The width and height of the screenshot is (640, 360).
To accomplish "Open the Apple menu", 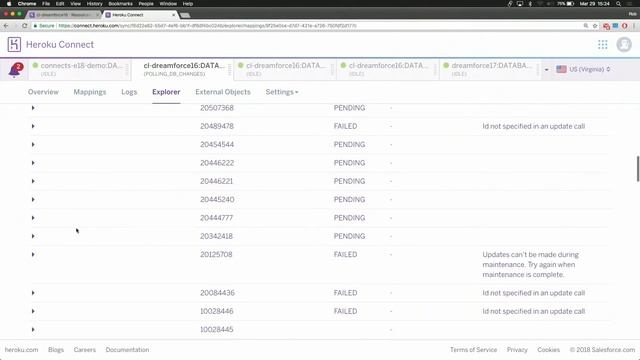I will (x=9, y=4).
